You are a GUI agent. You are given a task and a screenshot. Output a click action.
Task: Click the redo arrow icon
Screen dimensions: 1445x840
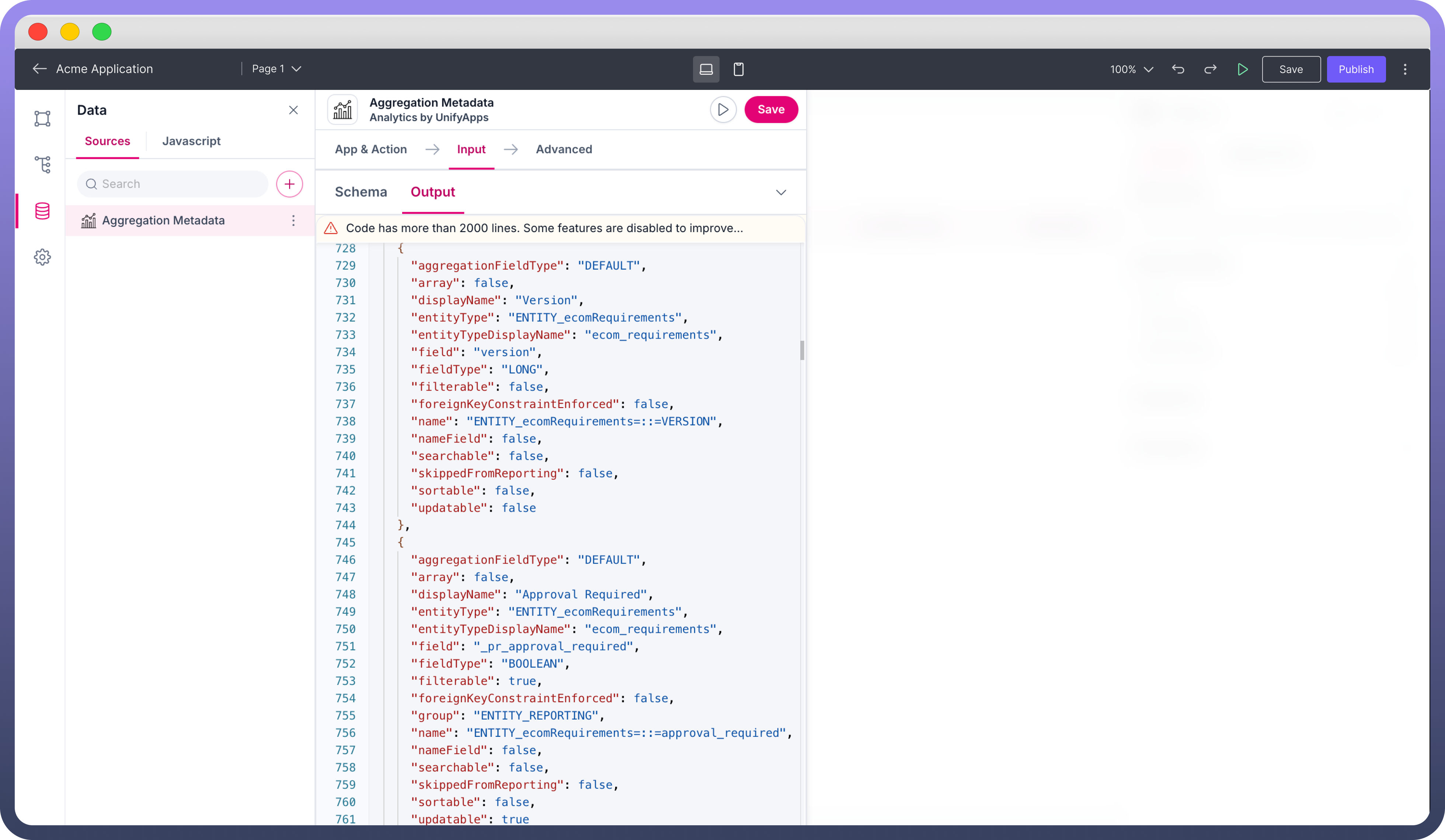pos(1211,69)
